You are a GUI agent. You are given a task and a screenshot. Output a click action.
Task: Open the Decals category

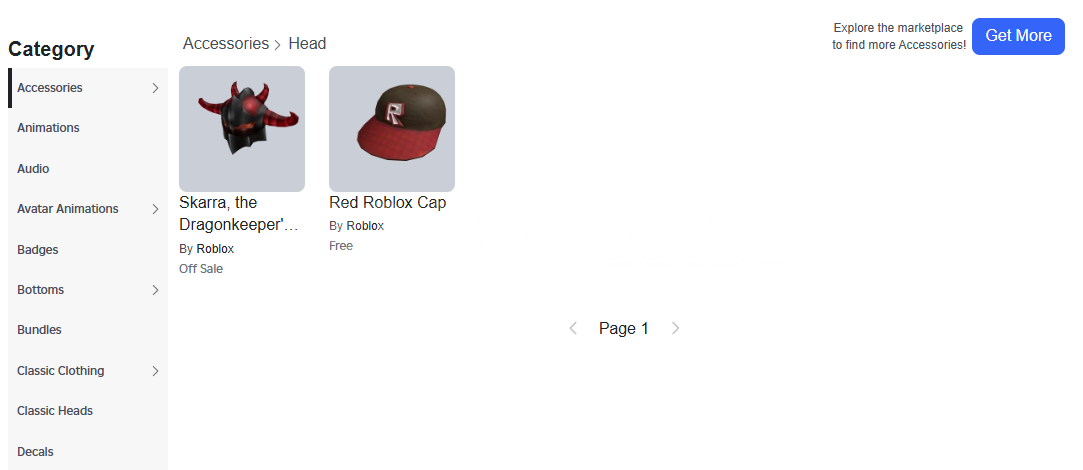(35, 451)
